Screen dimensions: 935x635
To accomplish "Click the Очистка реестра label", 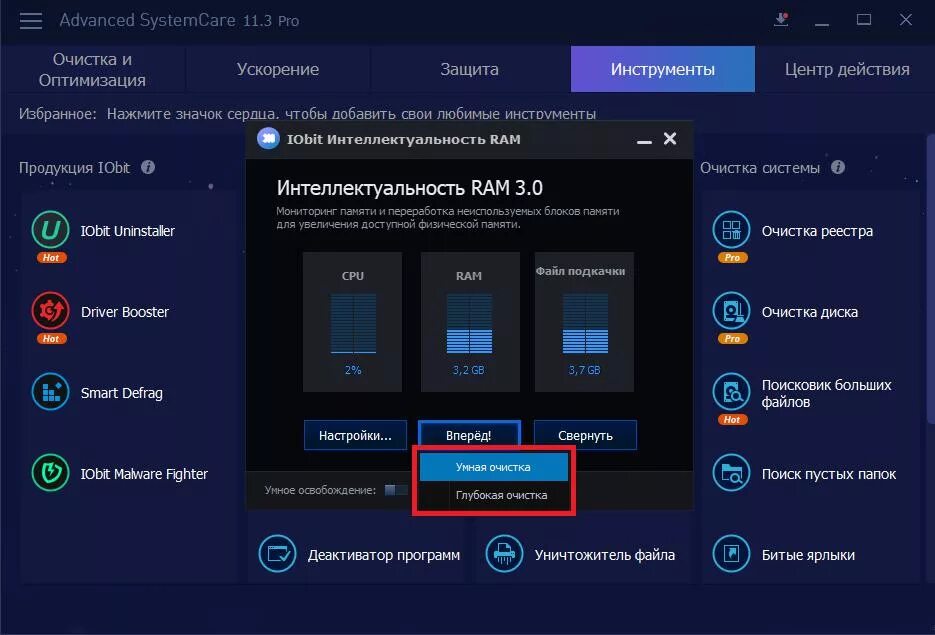I will click(817, 231).
